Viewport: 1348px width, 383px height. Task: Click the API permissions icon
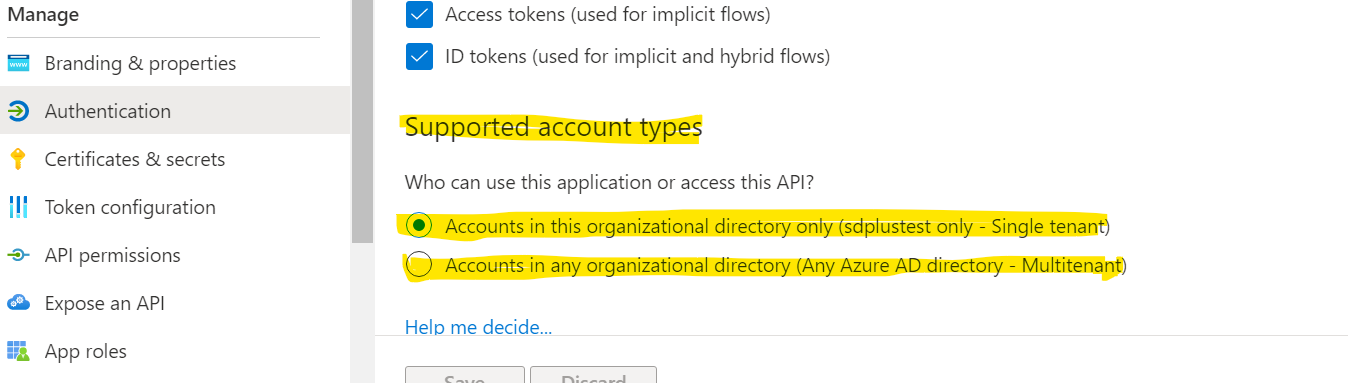[x=18, y=256]
